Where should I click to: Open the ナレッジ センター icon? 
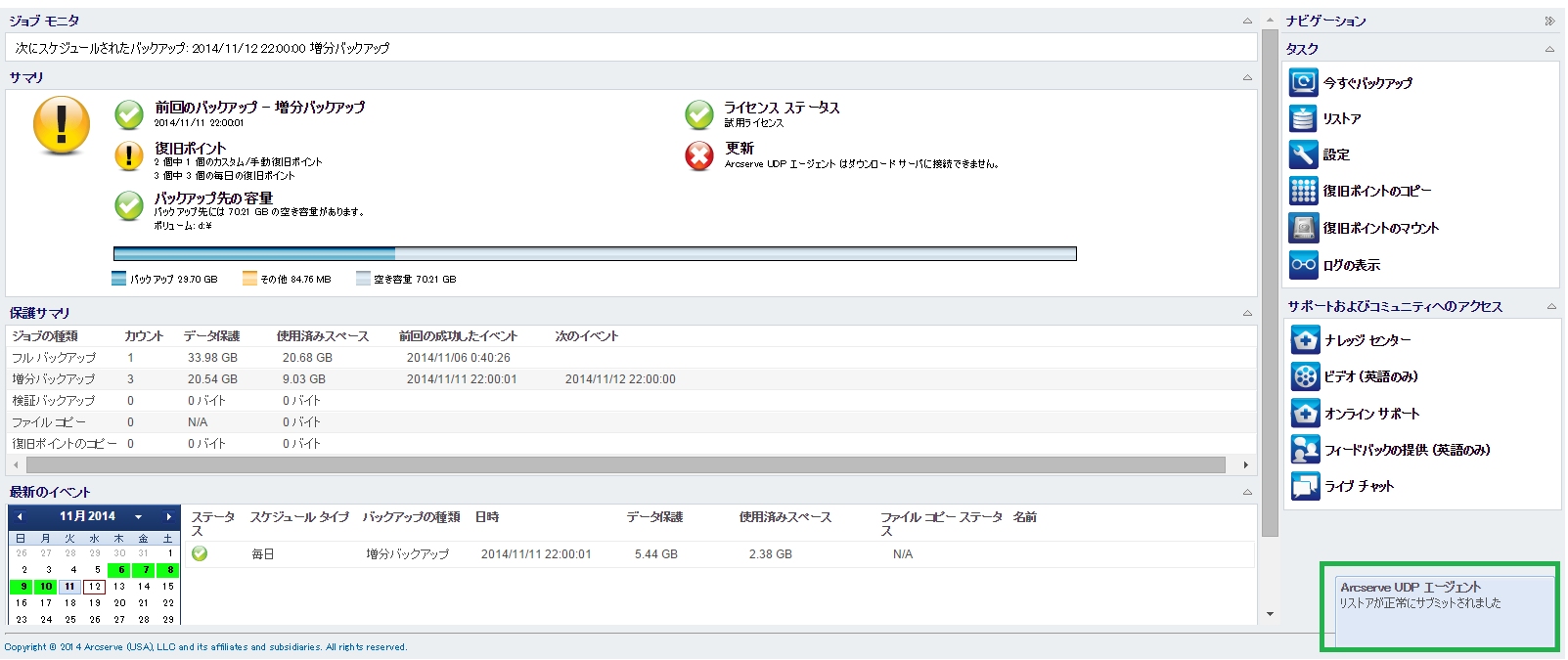pyautogui.click(x=1305, y=340)
